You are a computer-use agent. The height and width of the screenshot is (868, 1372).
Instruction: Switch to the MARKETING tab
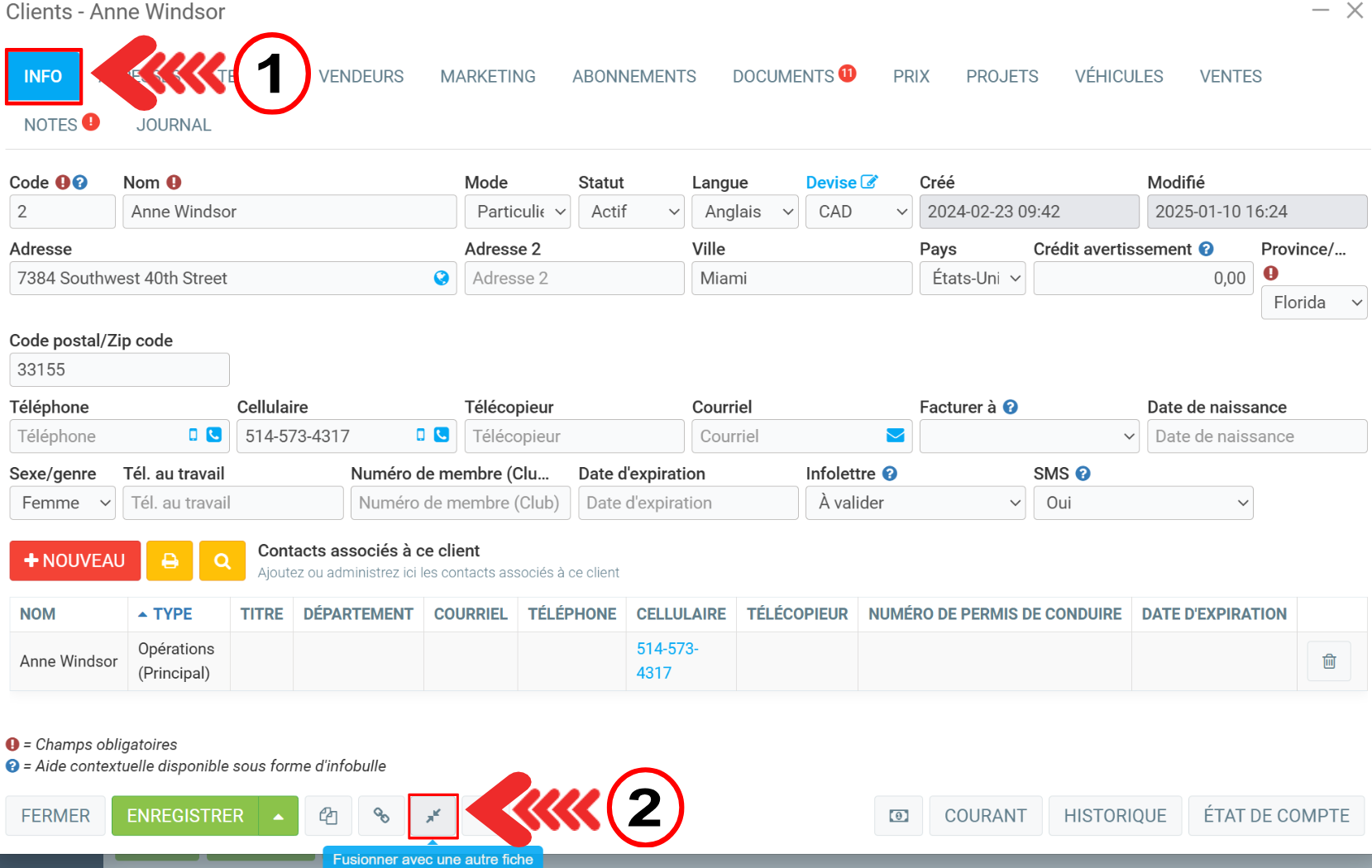pyautogui.click(x=488, y=76)
